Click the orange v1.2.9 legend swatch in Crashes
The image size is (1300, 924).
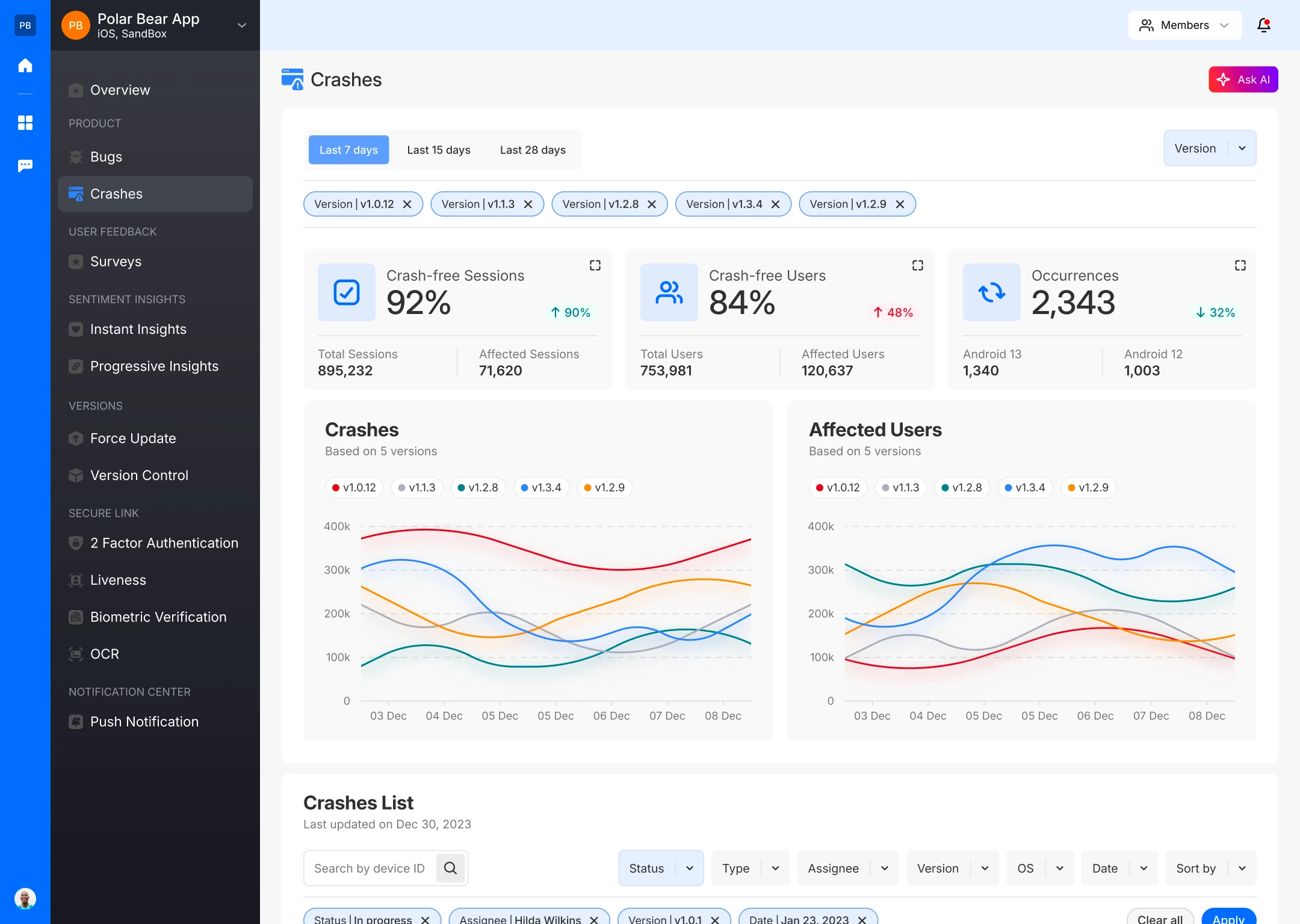[587, 488]
